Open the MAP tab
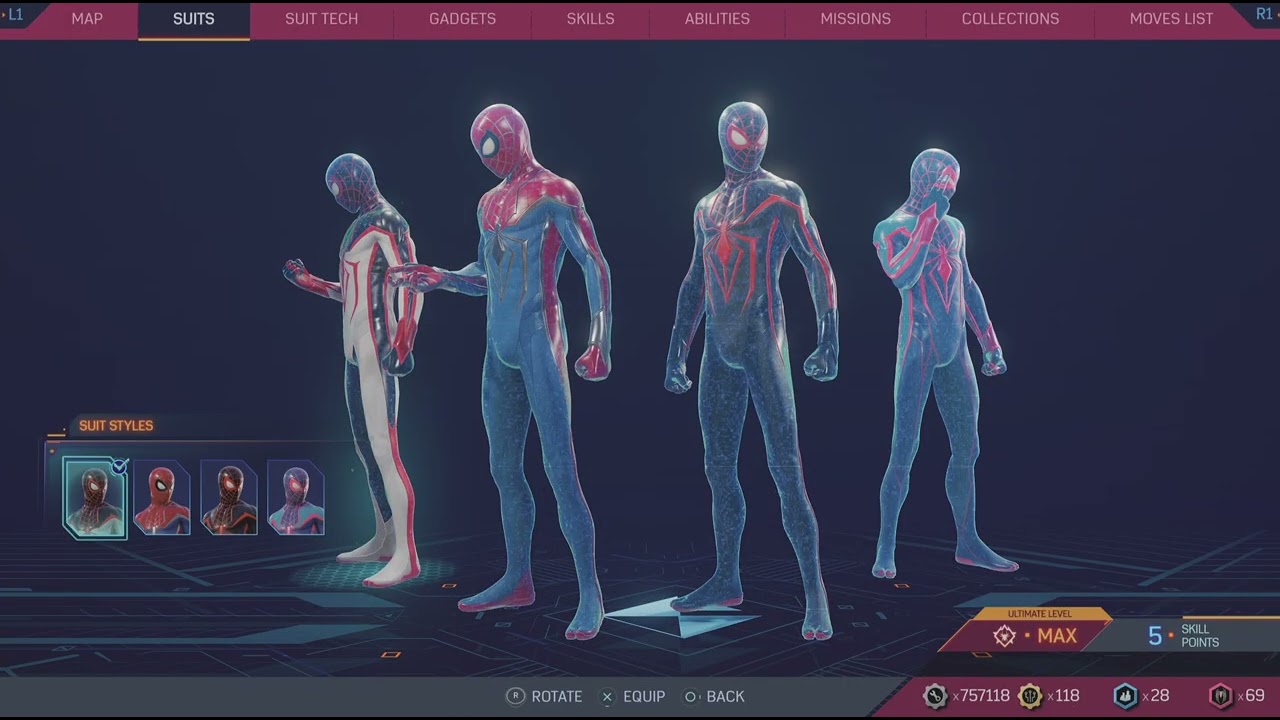This screenshot has height=720, width=1280. 87,19
